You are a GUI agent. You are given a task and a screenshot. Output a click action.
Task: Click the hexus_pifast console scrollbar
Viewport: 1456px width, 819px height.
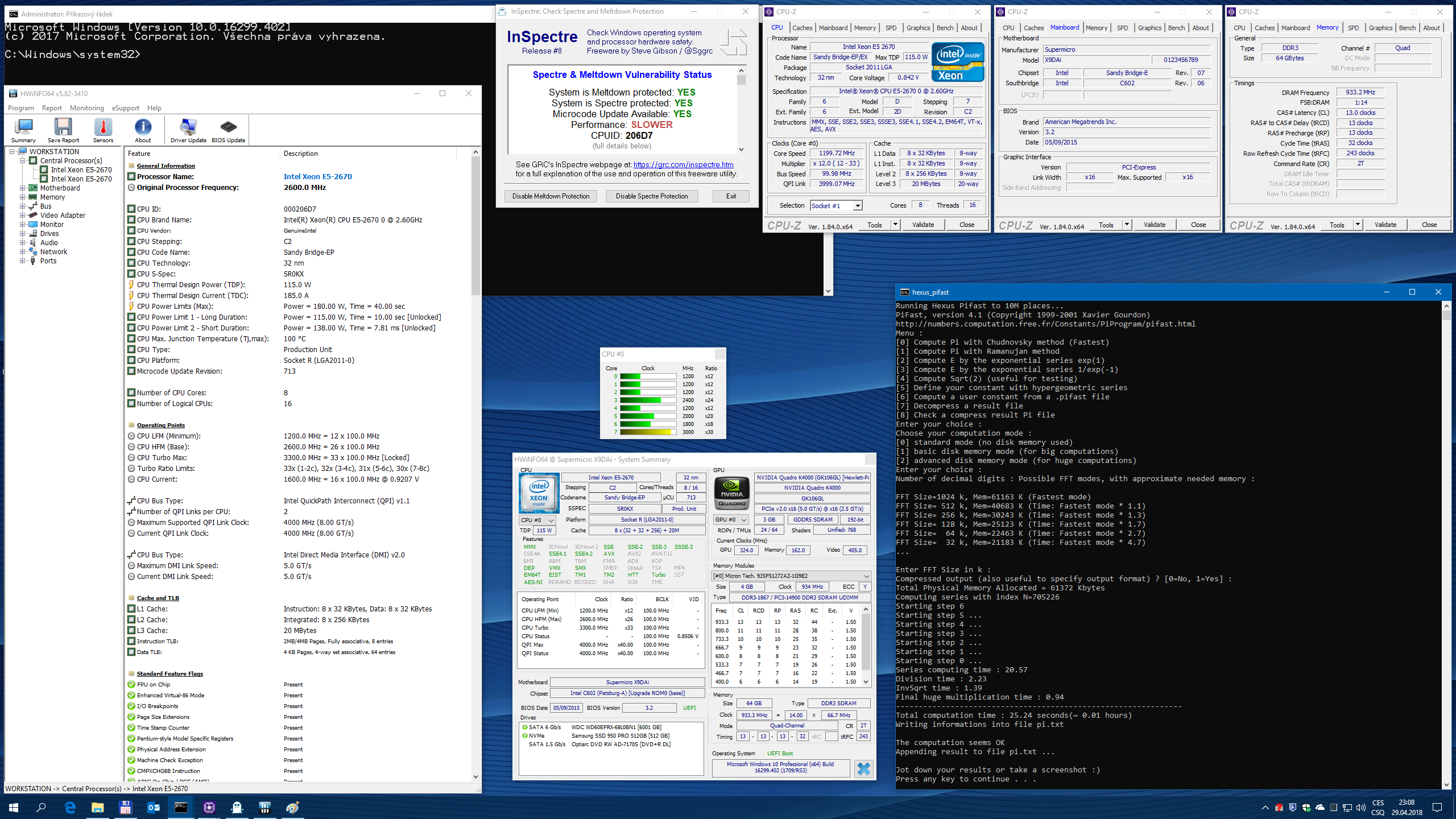click(1447, 545)
